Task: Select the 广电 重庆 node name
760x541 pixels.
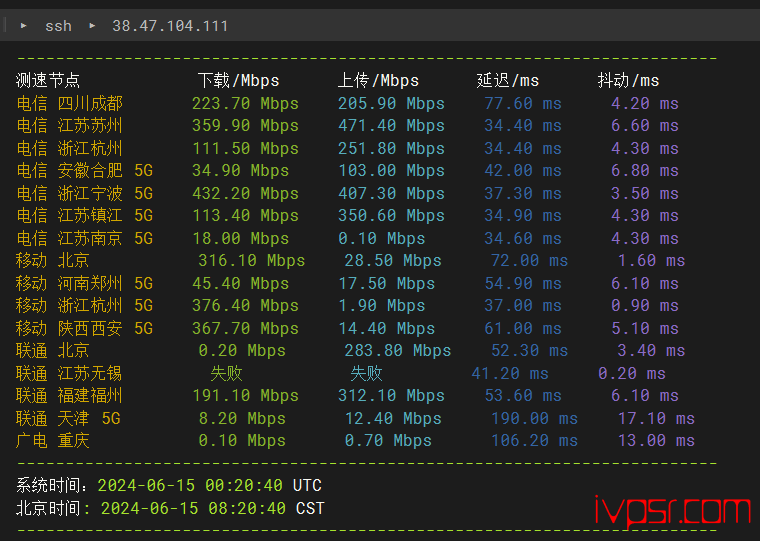Action: (x=53, y=440)
